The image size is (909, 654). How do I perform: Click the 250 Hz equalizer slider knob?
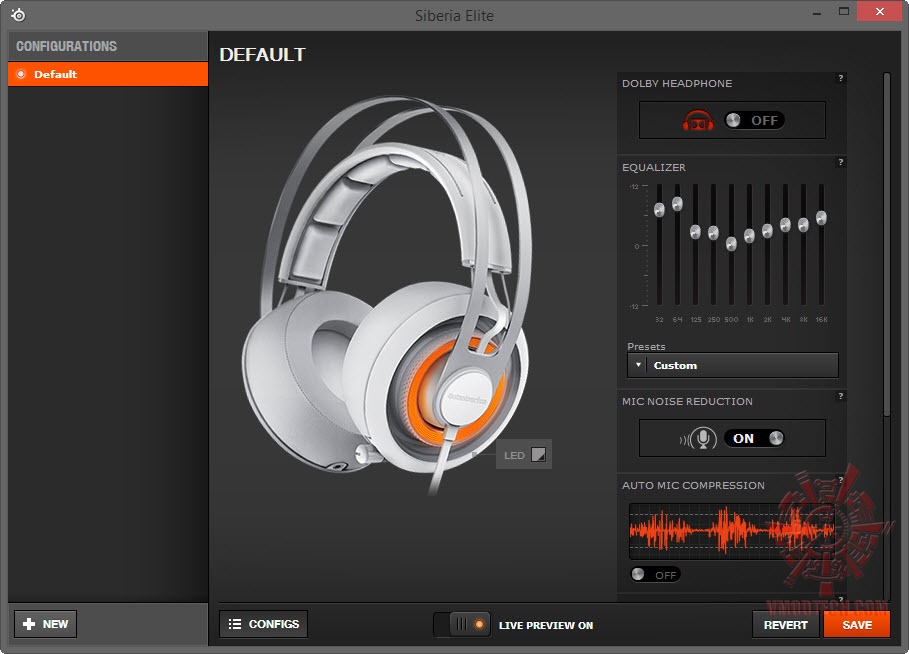(713, 233)
